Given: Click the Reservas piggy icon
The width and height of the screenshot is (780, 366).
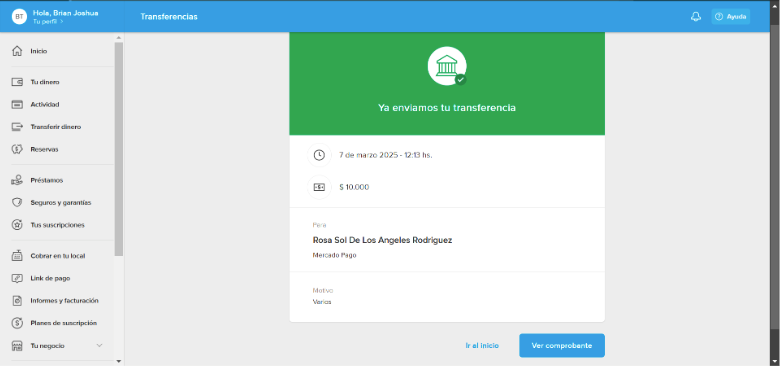Looking at the screenshot, I should pos(17,149).
